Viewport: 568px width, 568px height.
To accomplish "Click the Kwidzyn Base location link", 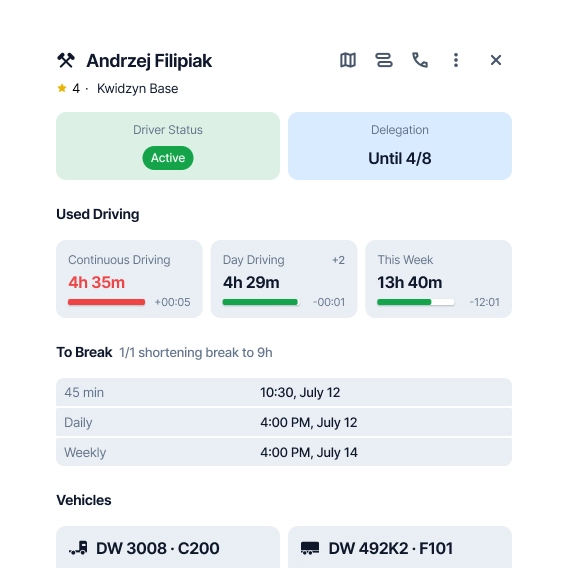I will (138, 88).
